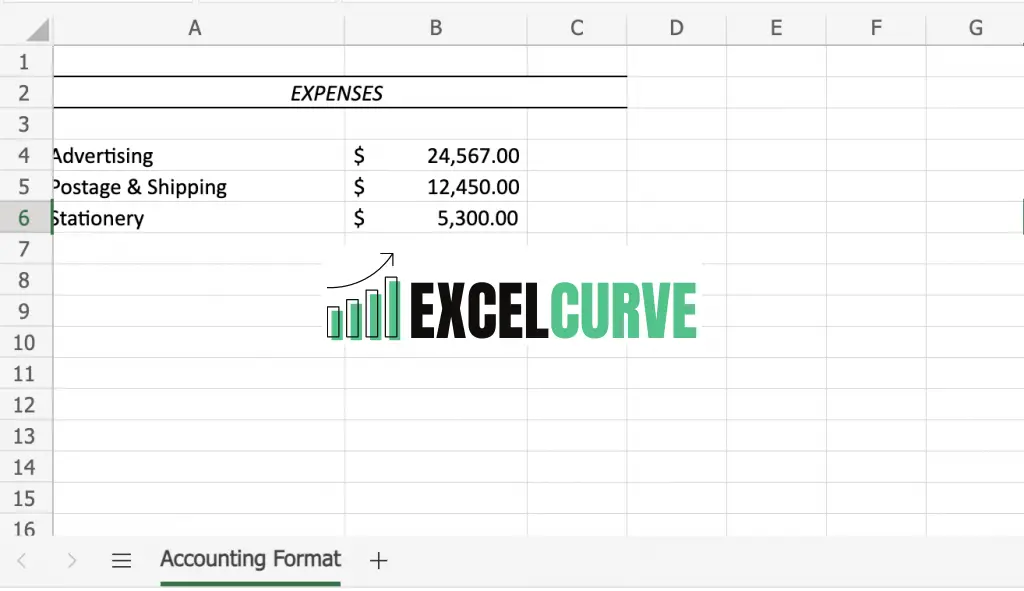
Task: Add a new sheet with plus icon
Action: (x=378, y=560)
